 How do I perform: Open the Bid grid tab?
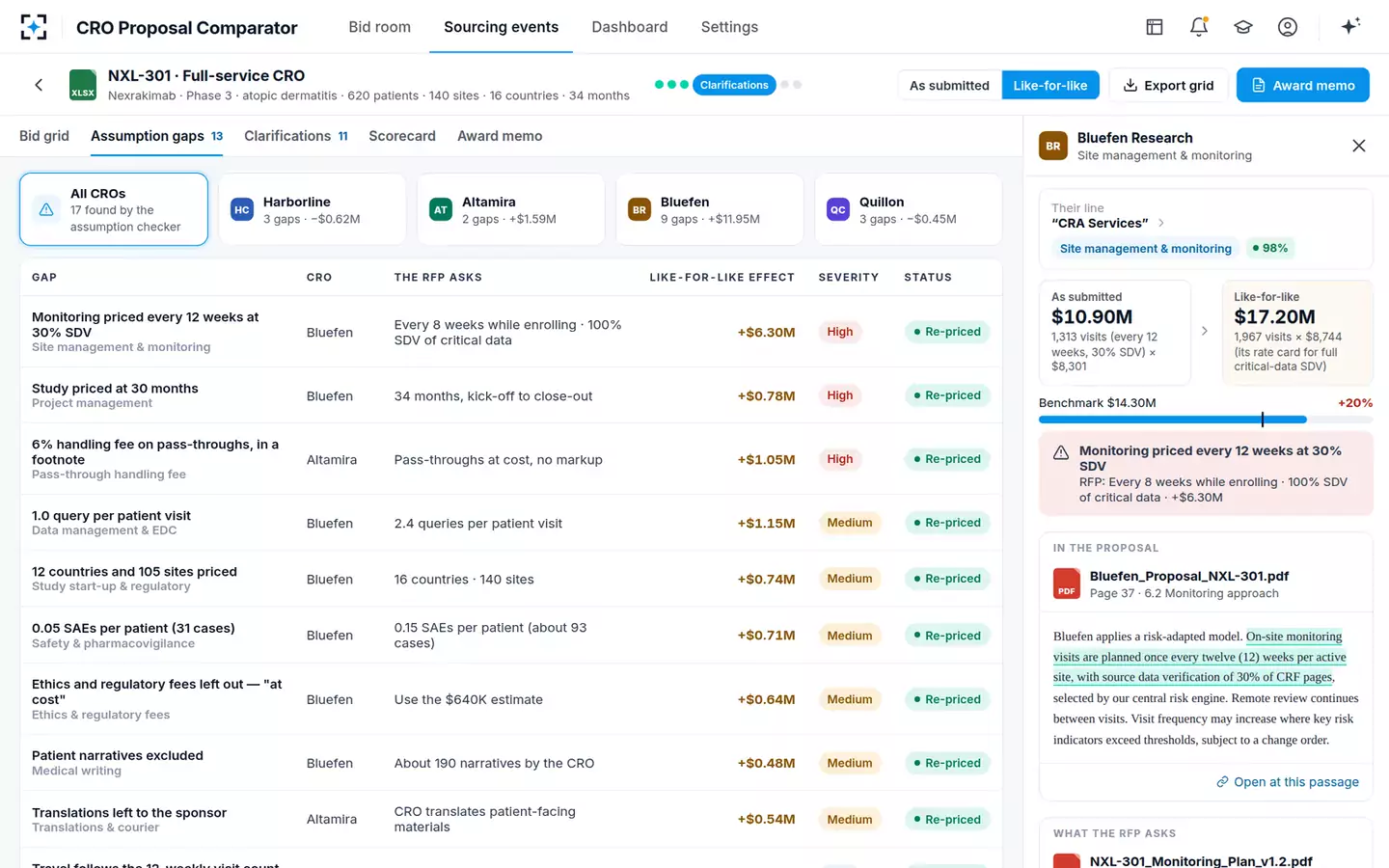tap(44, 136)
